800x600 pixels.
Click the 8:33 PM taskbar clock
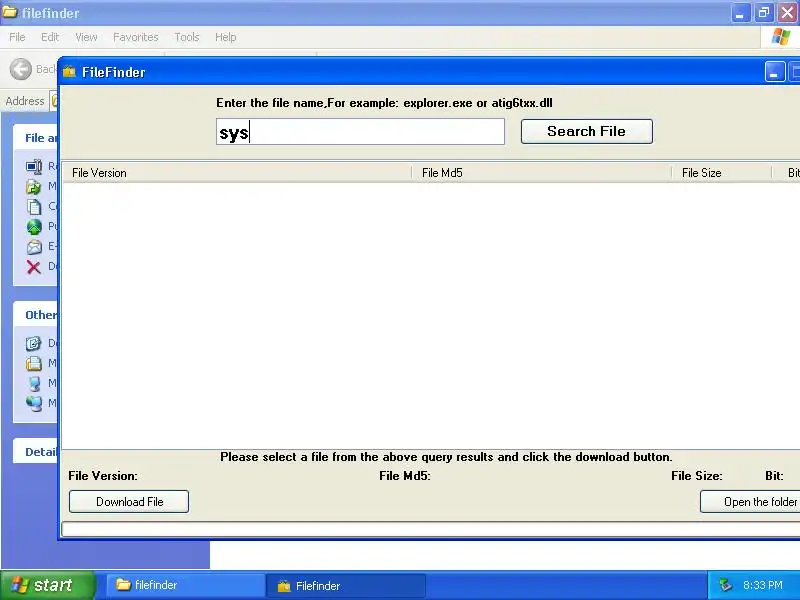763,585
